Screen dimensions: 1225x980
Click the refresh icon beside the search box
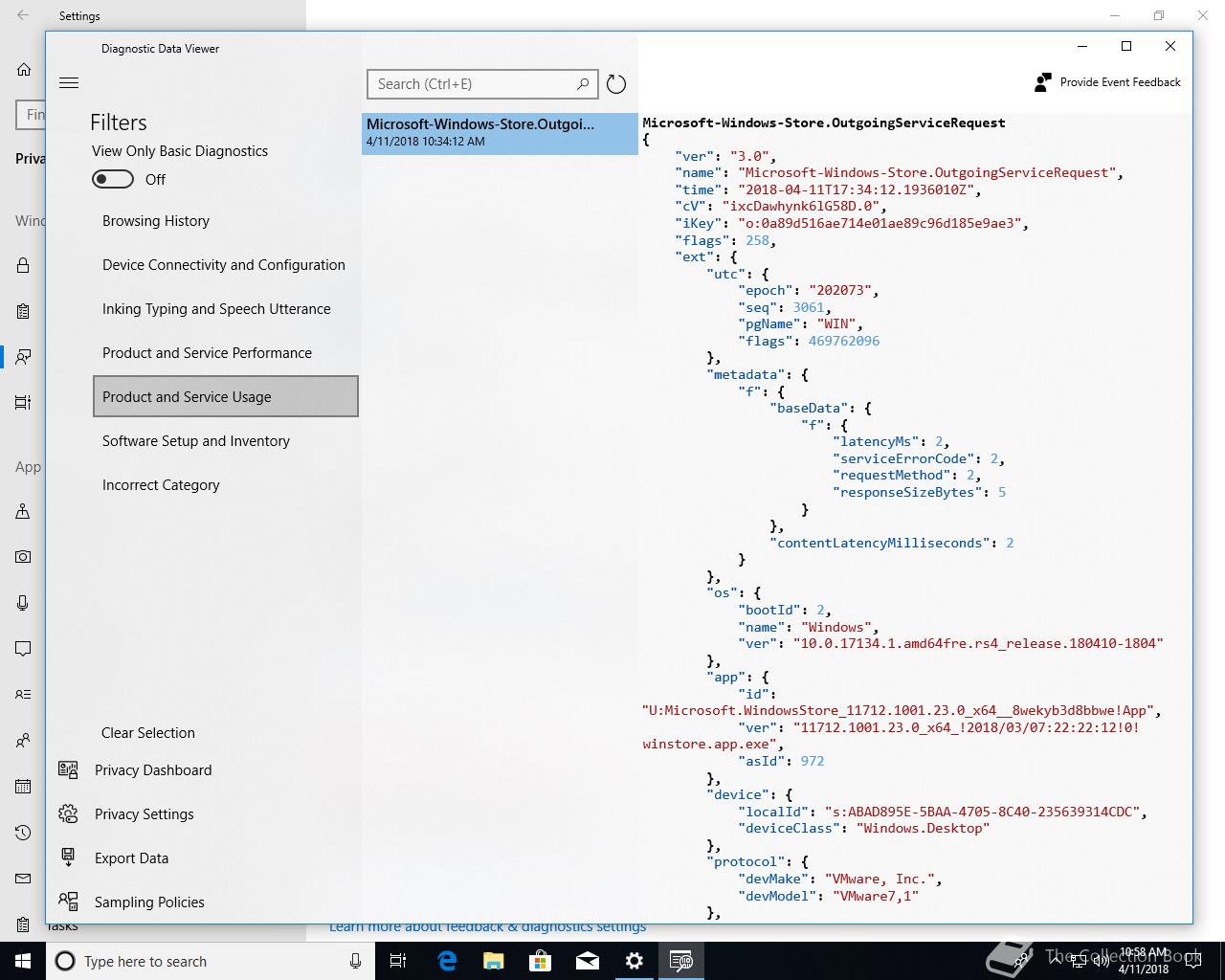click(x=616, y=84)
